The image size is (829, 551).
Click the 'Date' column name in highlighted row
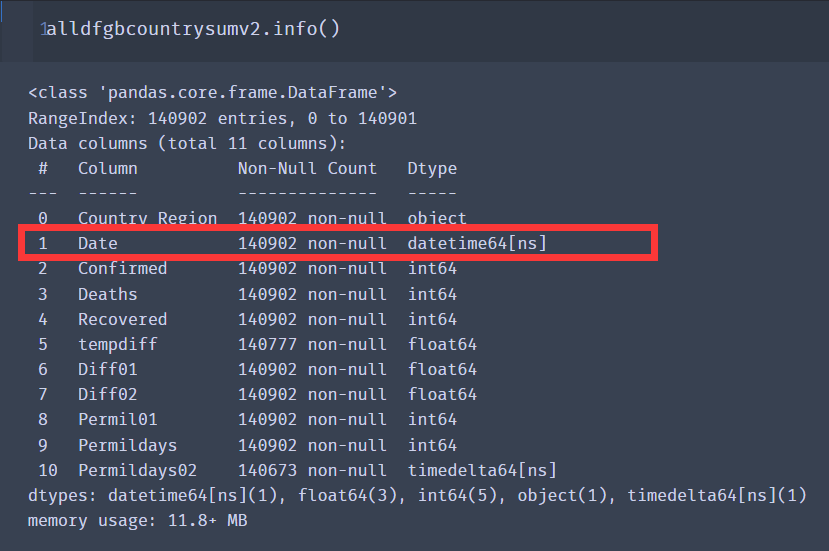[x=98, y=243]
